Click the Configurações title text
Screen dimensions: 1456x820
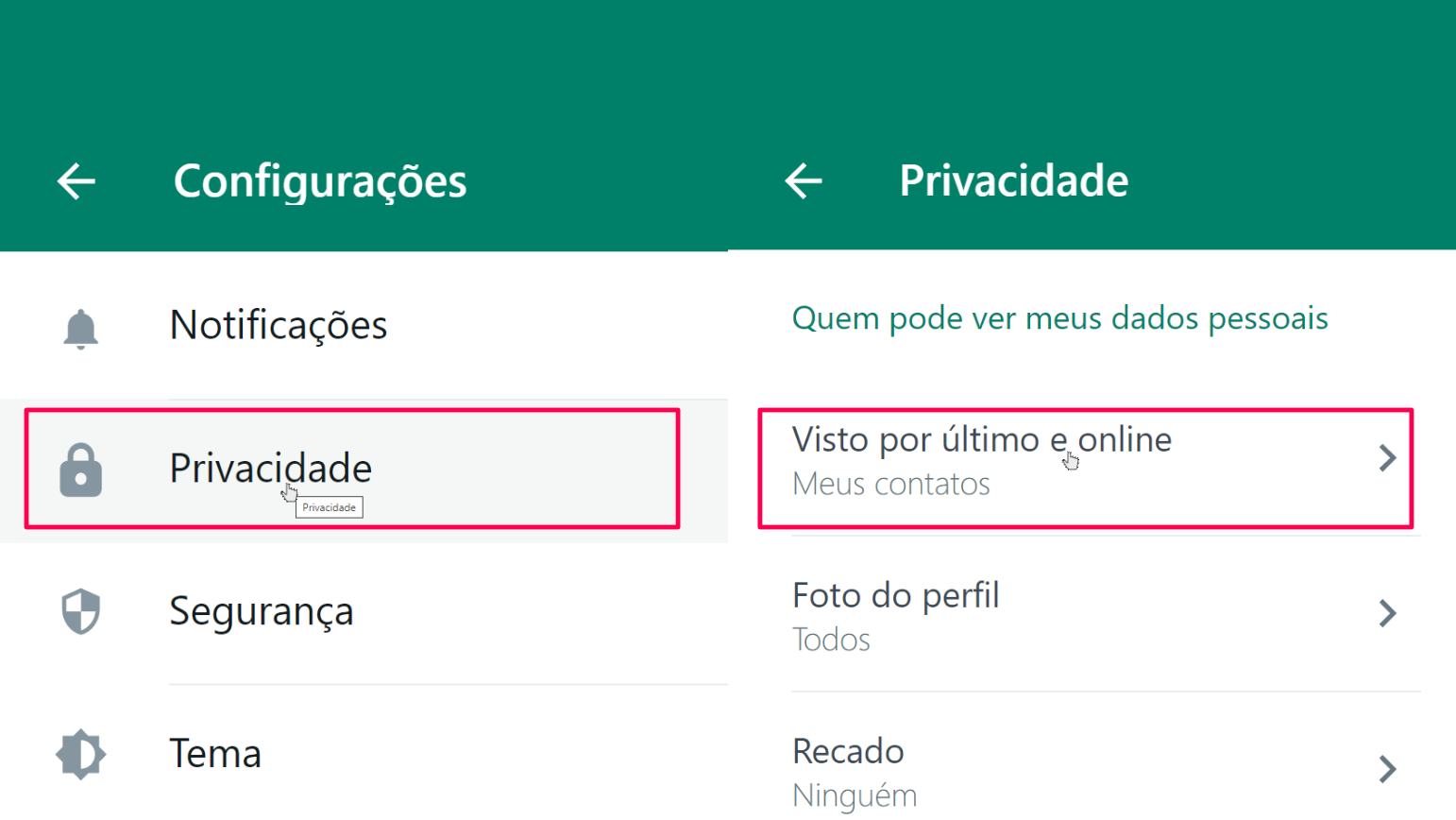point(319,181)
